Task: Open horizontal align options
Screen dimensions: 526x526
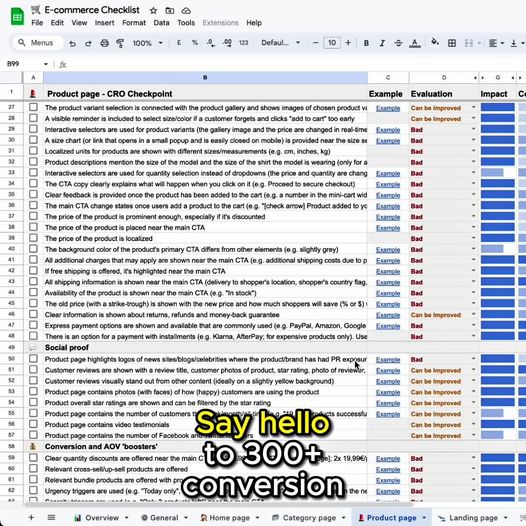Action: (x=496, y=43)
